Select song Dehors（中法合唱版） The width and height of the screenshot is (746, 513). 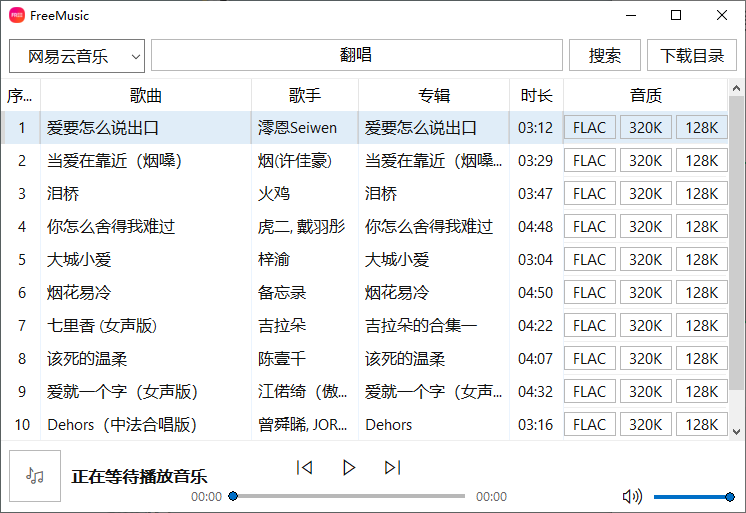[122, 424]
